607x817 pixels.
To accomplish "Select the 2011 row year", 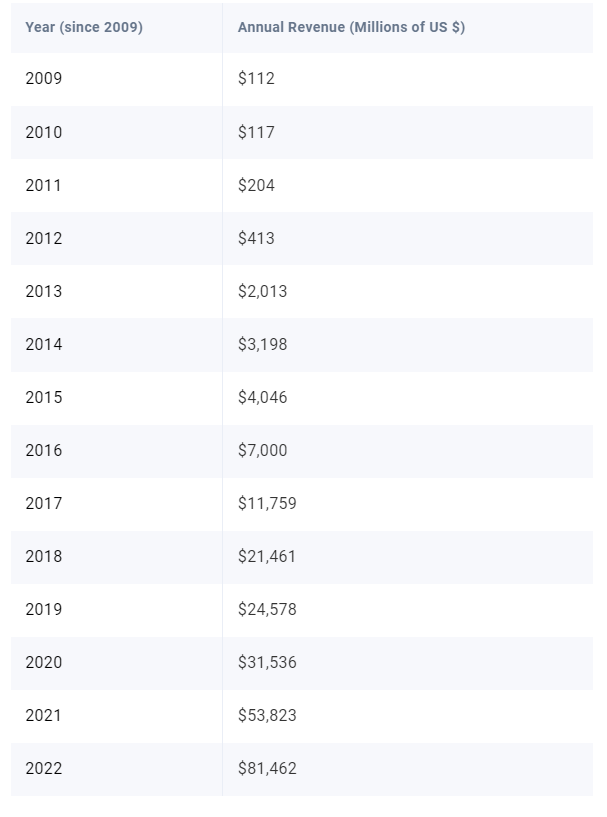I will click(44, 185).
